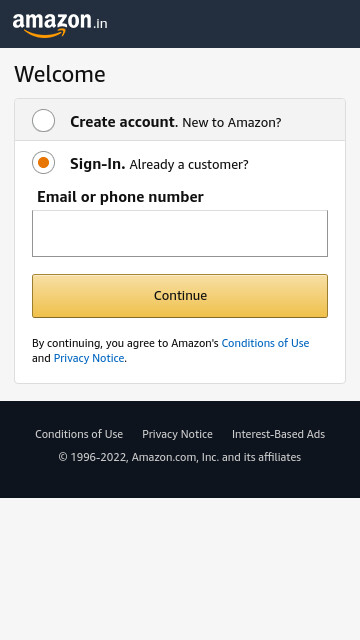Click the bold "Create account" label text

[x=122, y=122]
